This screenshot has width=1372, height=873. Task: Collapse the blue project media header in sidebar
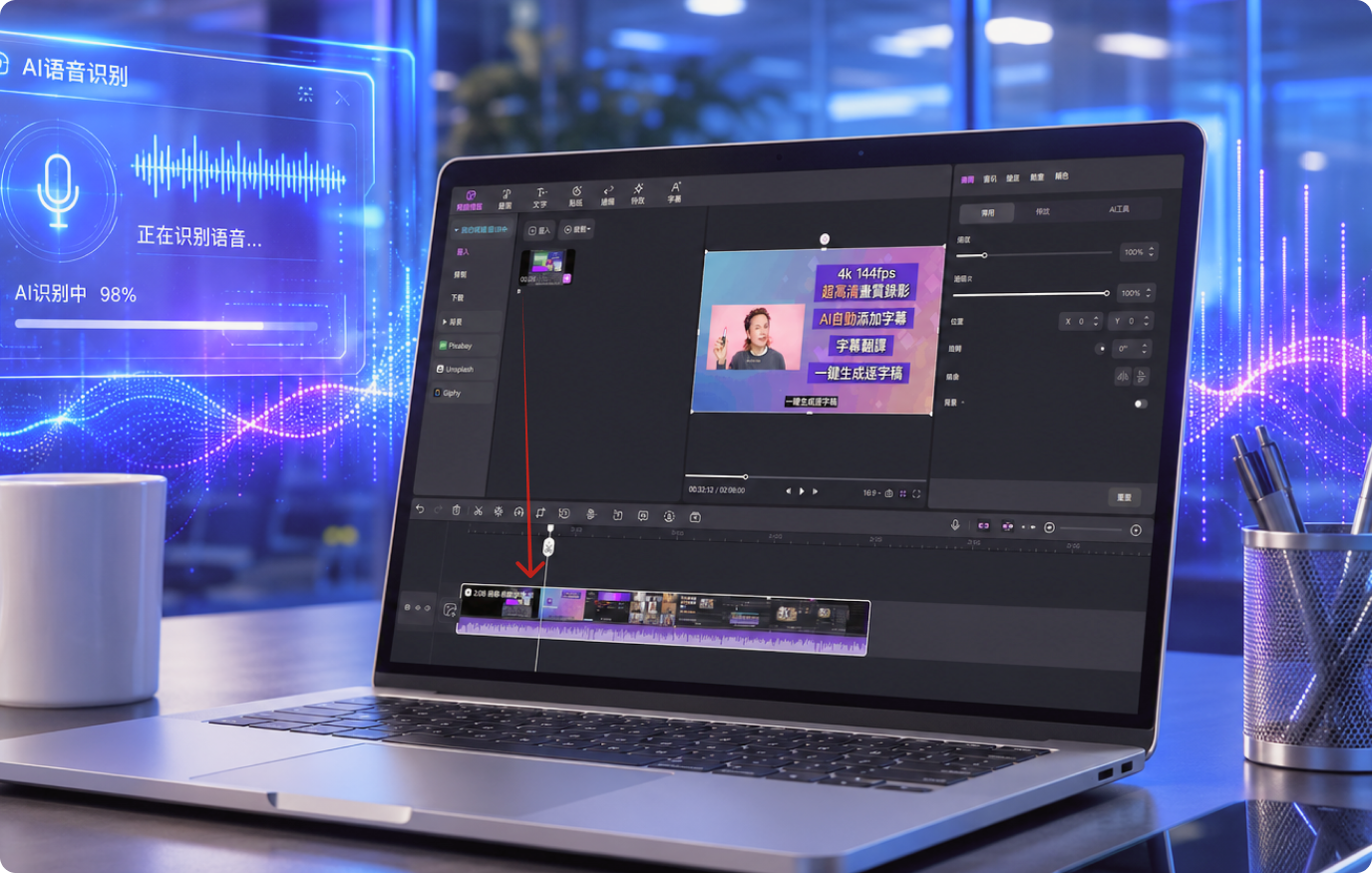(x=483, y=230)
